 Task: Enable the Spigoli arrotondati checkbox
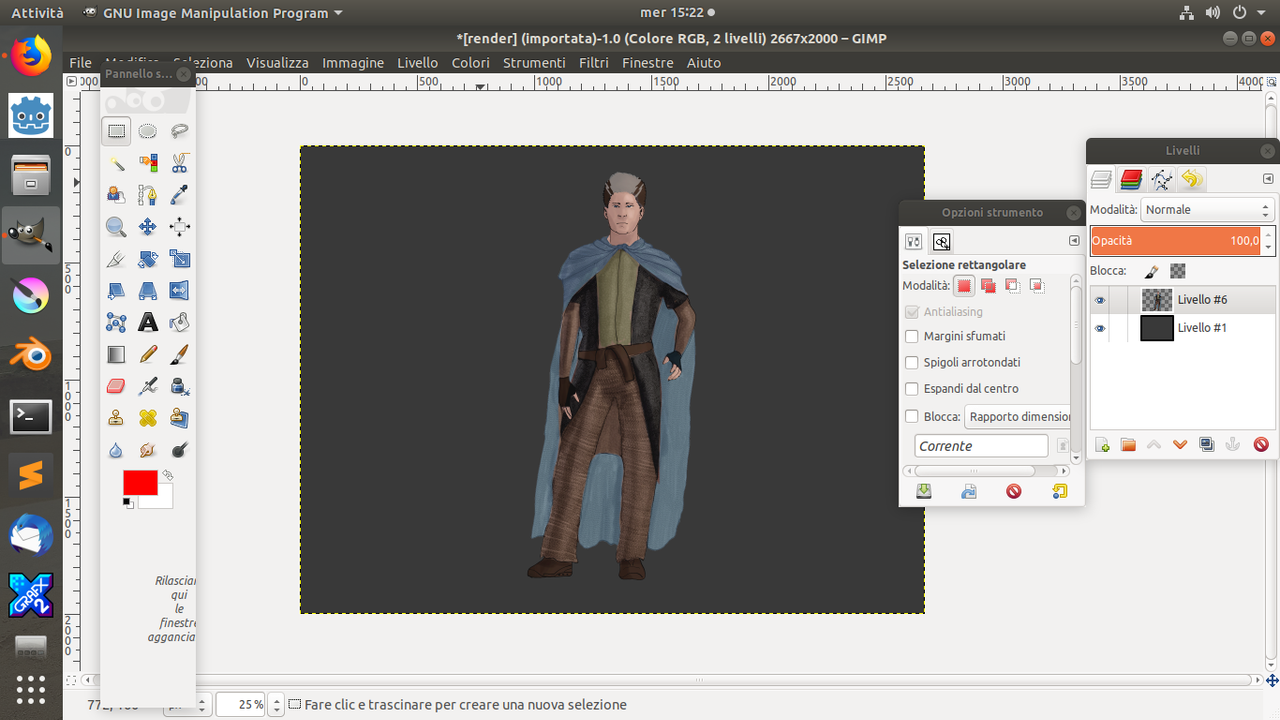(911, 363)
